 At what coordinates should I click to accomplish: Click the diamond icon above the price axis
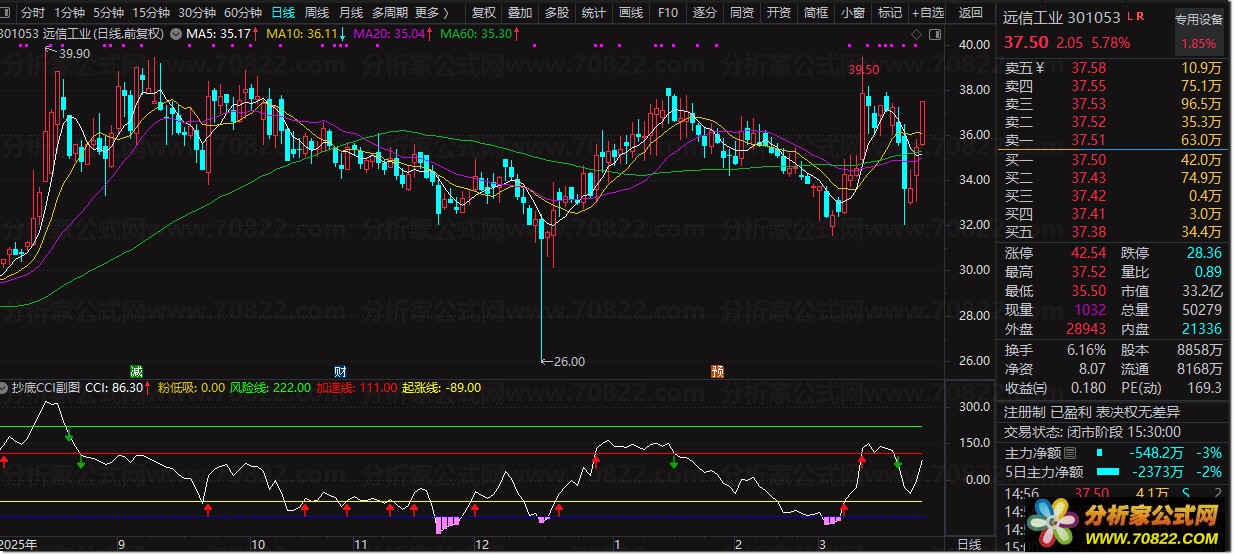coord(917,34)
